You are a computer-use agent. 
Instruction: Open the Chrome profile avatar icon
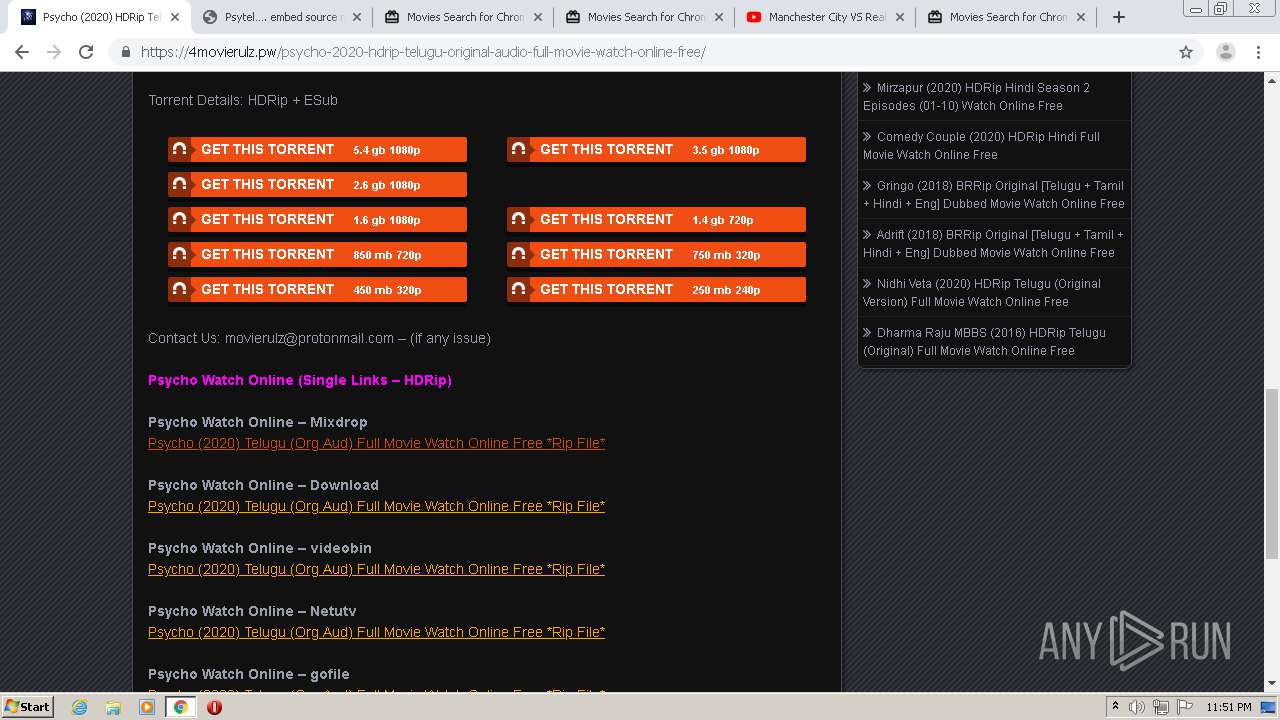(1225, 52)
